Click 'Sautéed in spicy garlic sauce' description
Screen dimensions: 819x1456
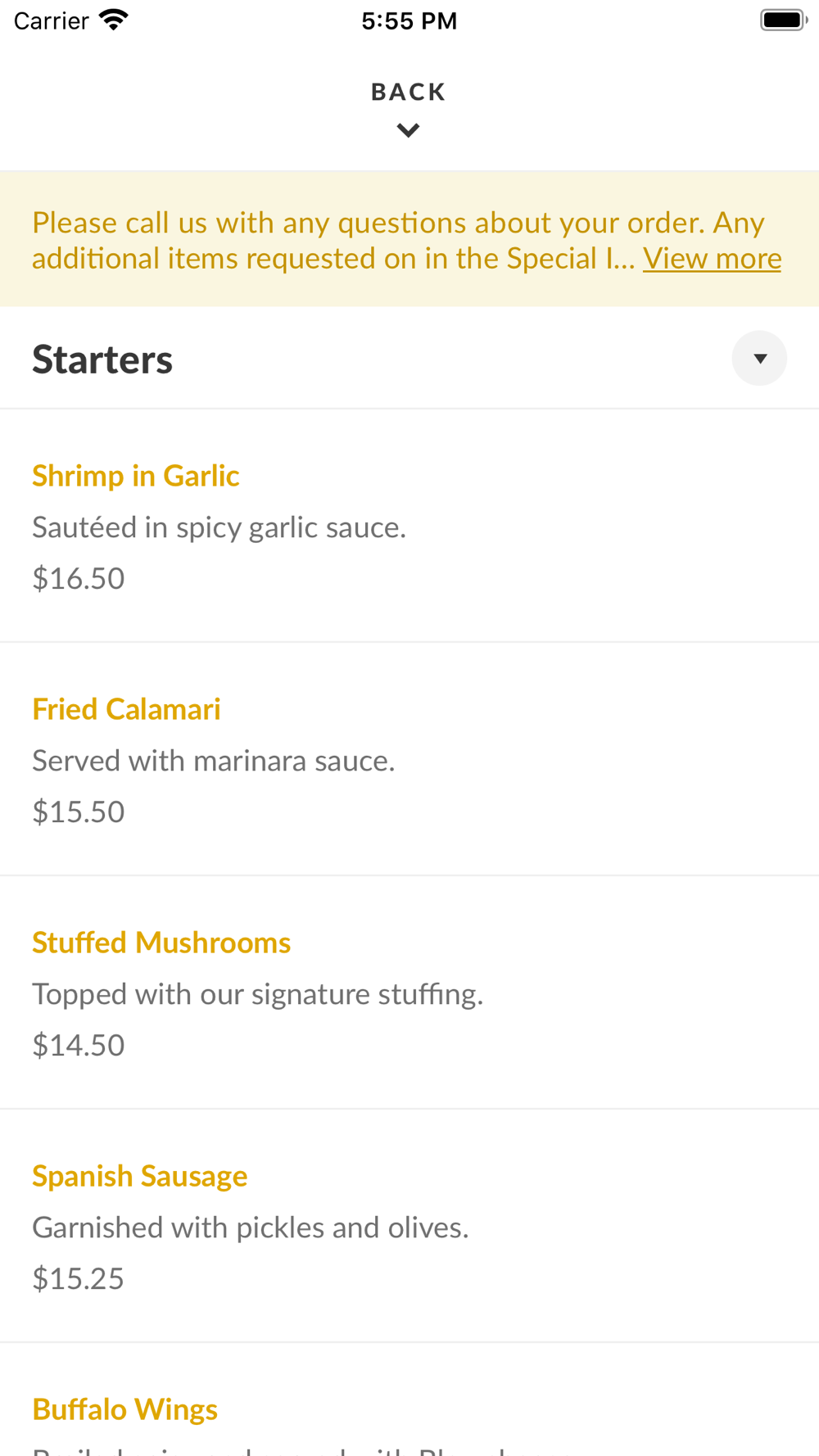pyautogui.click(x=219, y=527)
